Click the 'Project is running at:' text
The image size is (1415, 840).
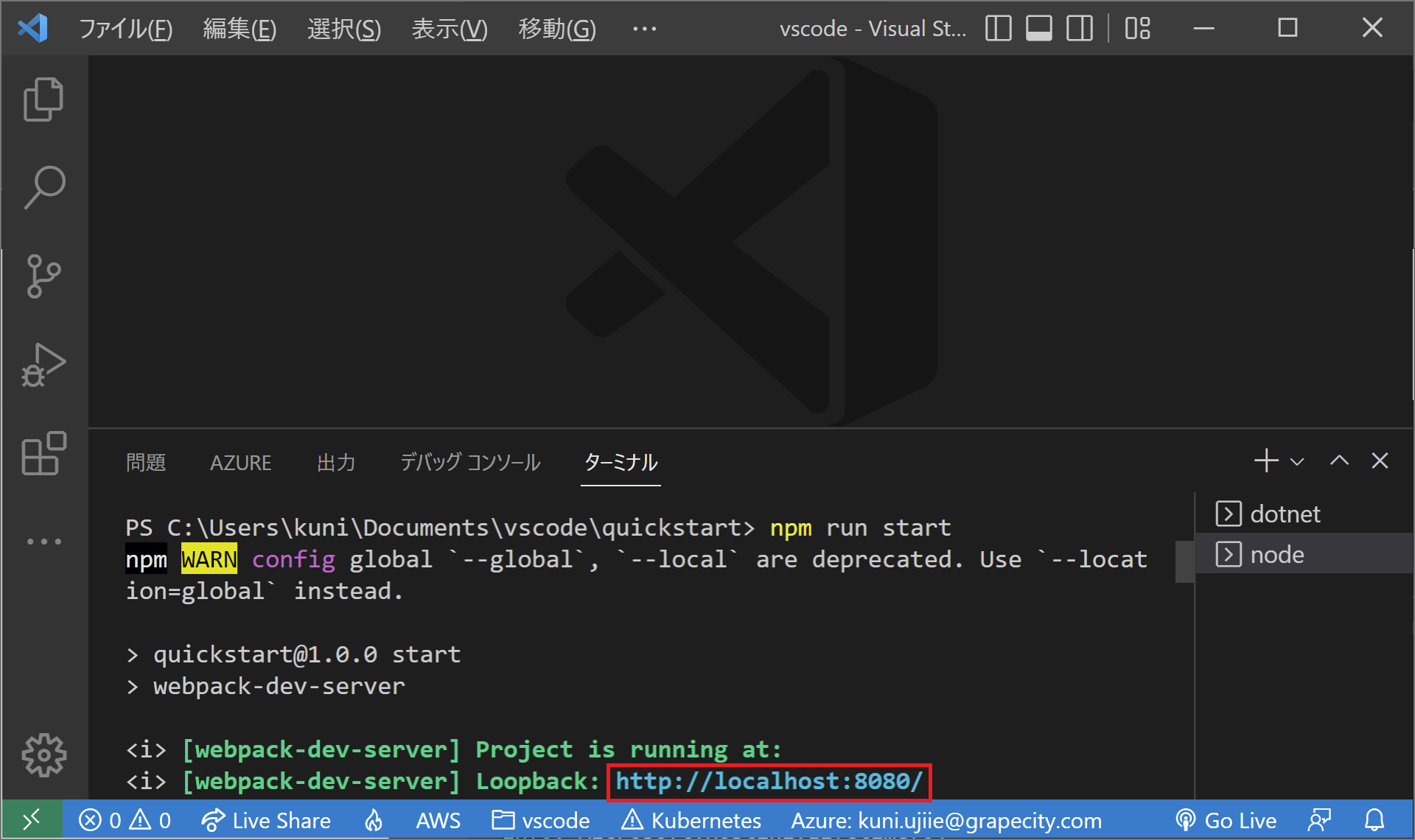click(628, 749)
